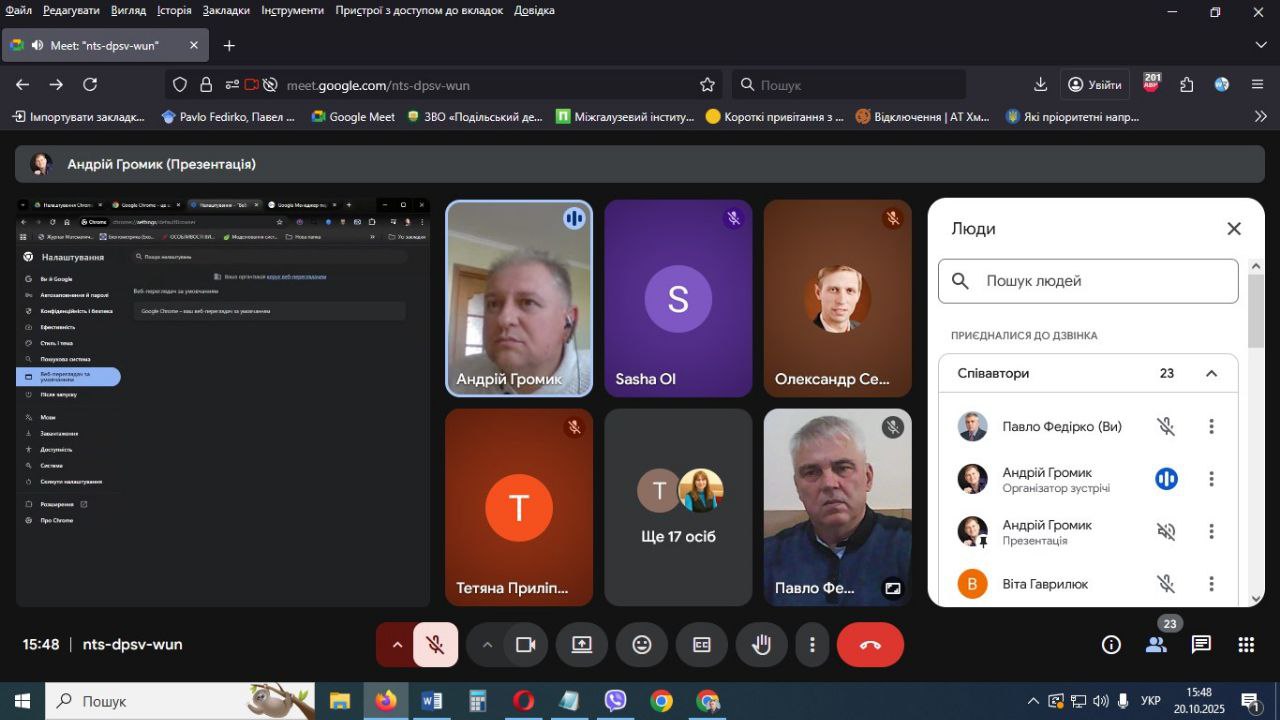Click the Google Meet bookmark
1280x720 pixels.
pyautogui.click(x=353, y=117)
